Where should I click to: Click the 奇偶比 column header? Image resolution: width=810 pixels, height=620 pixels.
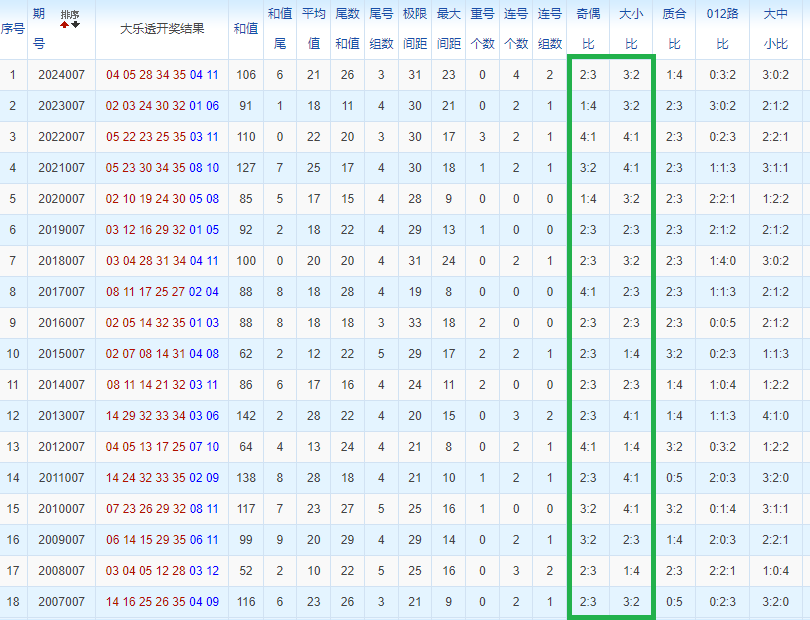tap(588, 28)
